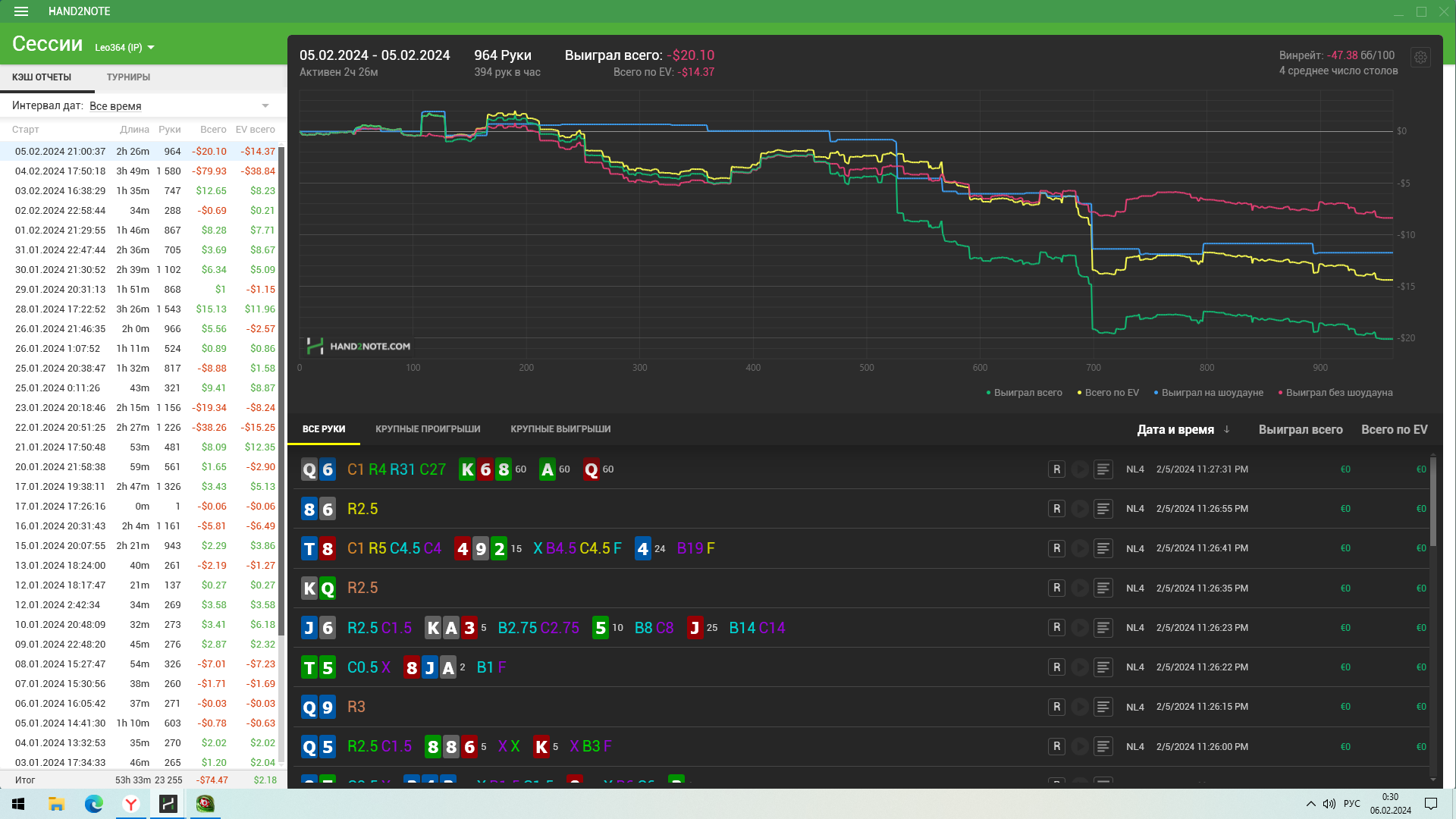Open text icon for Q5 hand row

(x=1103, y=746)
